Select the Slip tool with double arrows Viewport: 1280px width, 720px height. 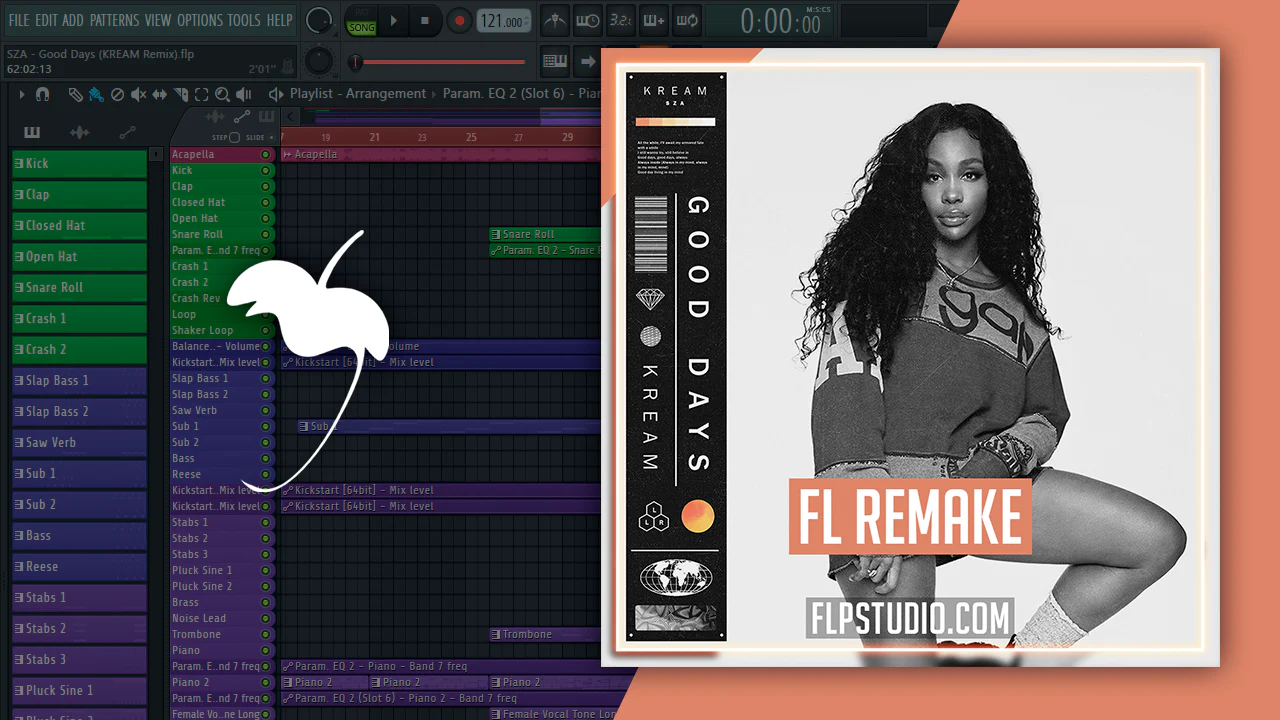(160, 94)
